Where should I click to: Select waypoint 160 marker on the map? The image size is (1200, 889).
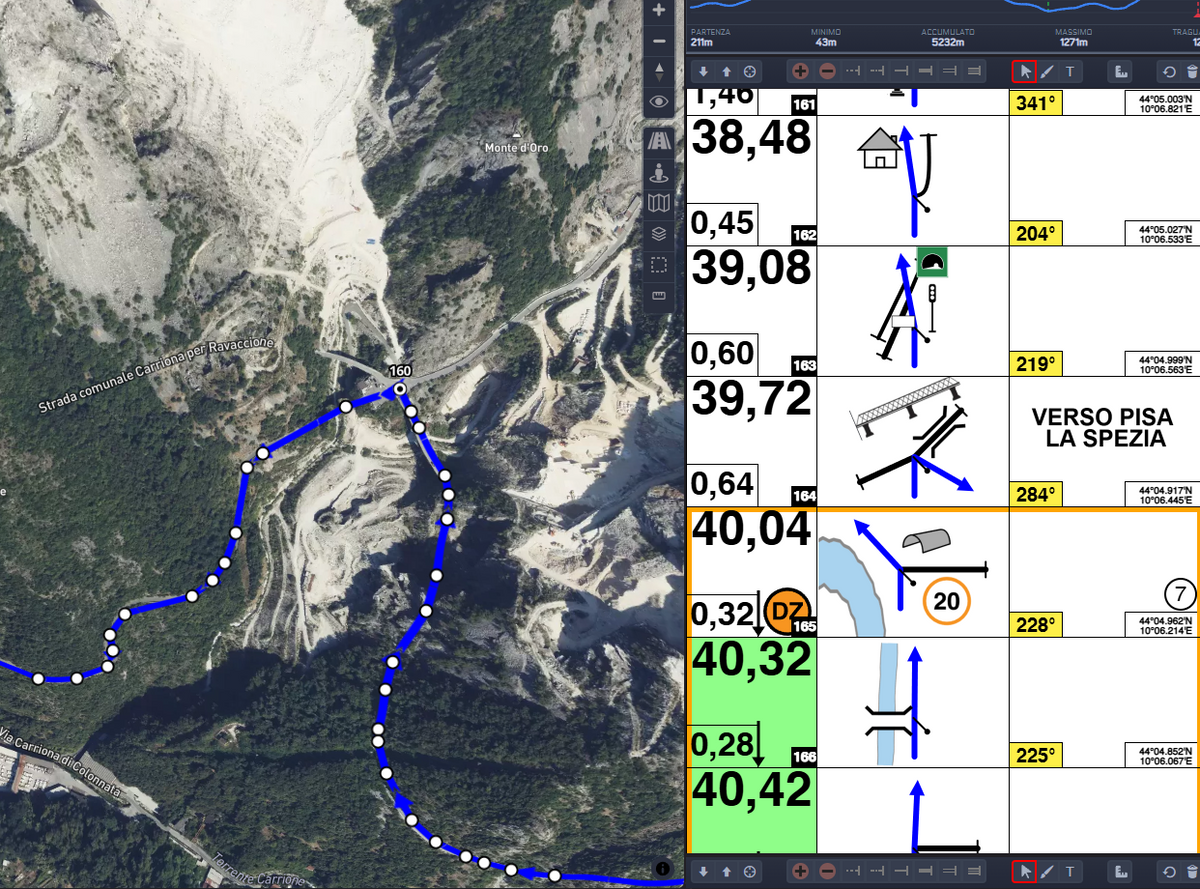click(x=399, y=387)
